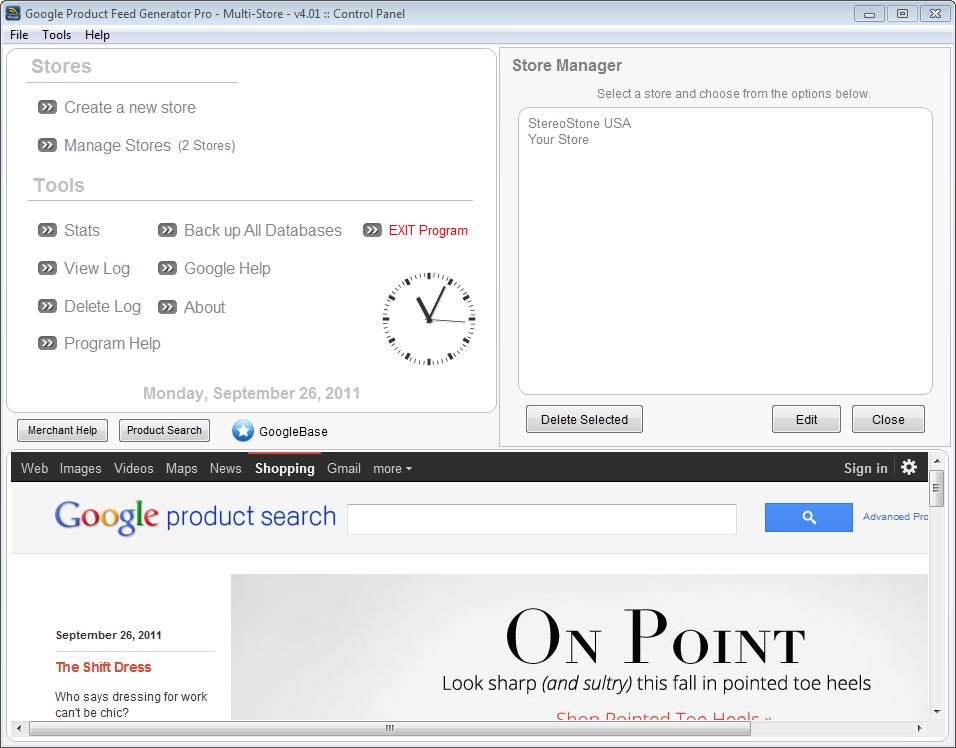Click the blue star GoogleBase icon

pos(243,431)
